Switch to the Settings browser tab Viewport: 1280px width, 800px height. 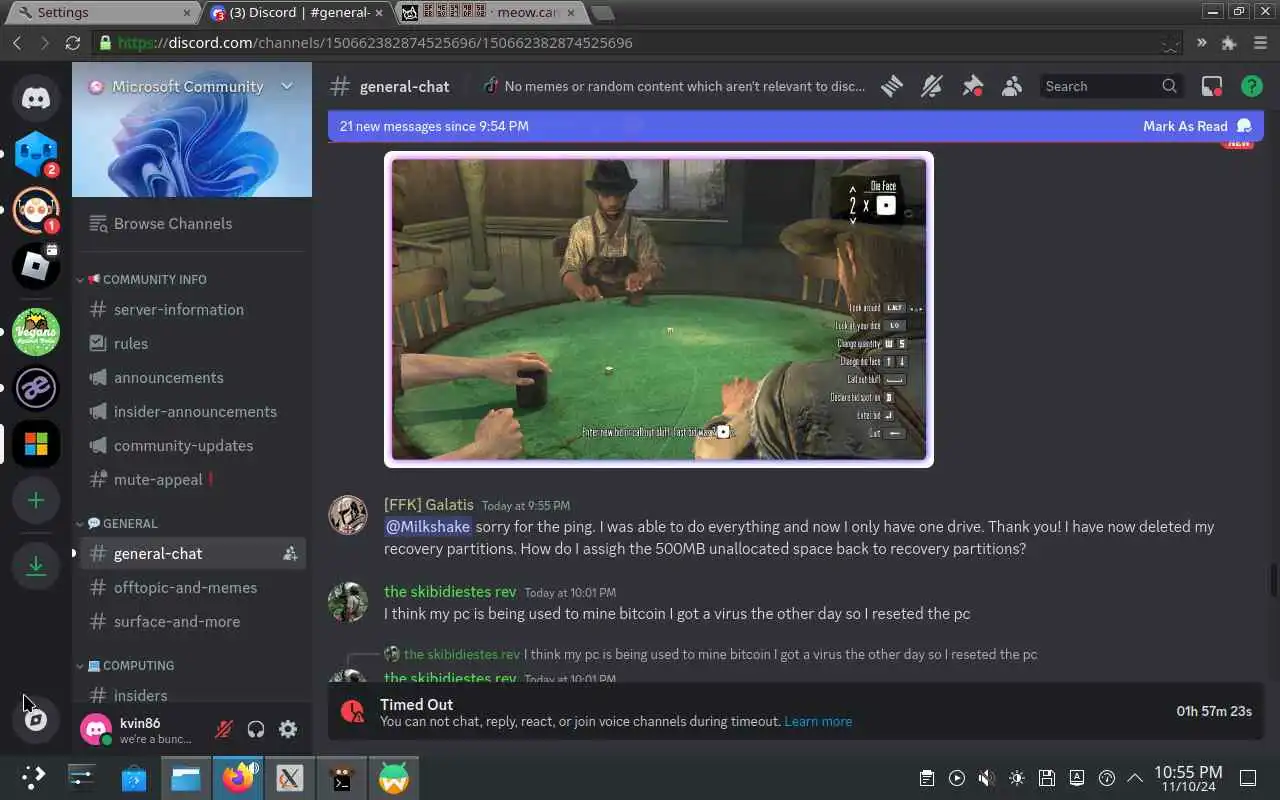101,13
